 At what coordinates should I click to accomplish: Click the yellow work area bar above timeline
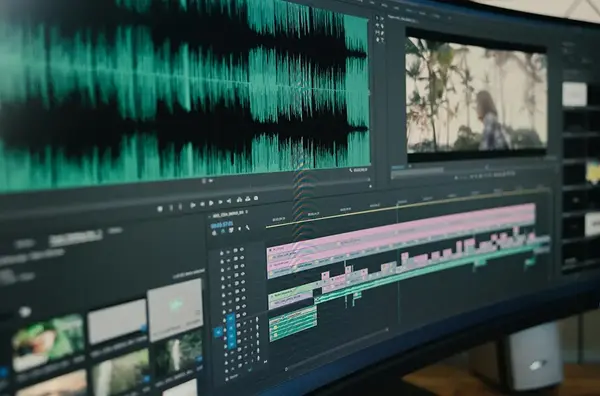[x=406, y=207]
